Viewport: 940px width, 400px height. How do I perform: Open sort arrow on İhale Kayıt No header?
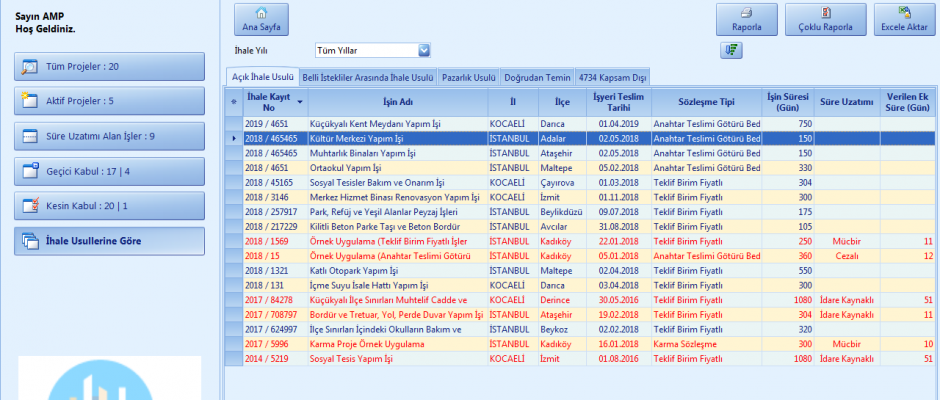[x=300, y=102]
